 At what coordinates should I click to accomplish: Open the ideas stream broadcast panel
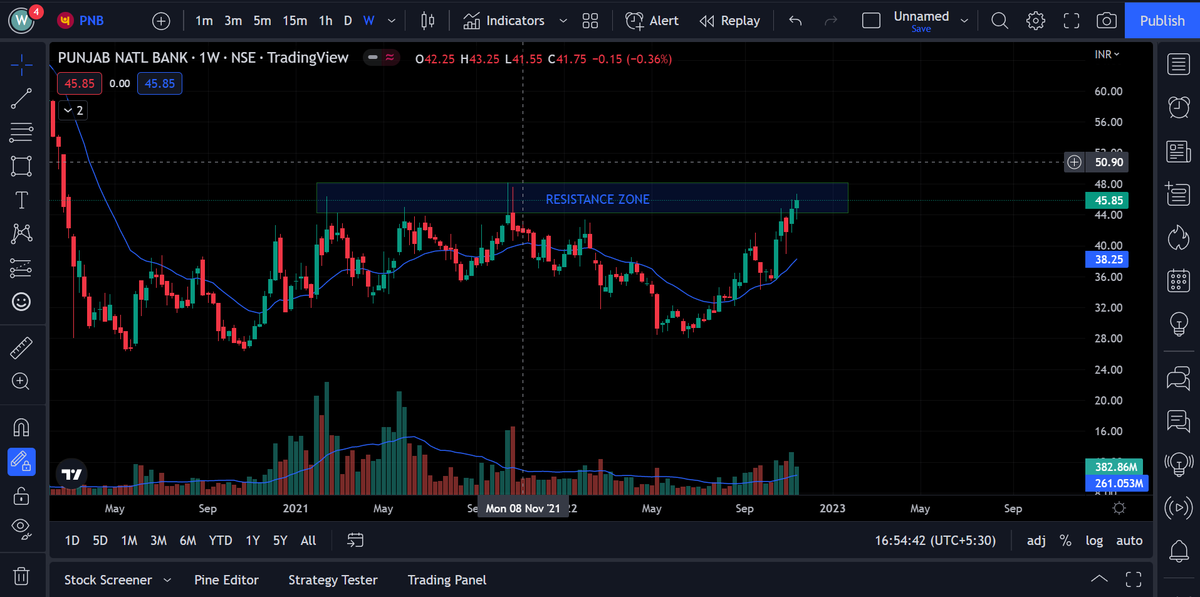1178,463
